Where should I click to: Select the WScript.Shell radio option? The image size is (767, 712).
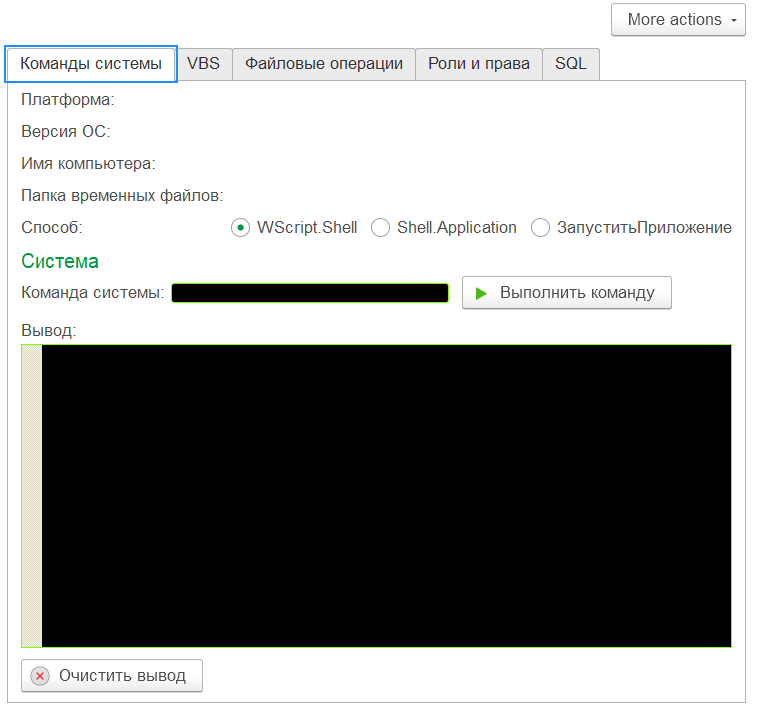coord(240,228)
